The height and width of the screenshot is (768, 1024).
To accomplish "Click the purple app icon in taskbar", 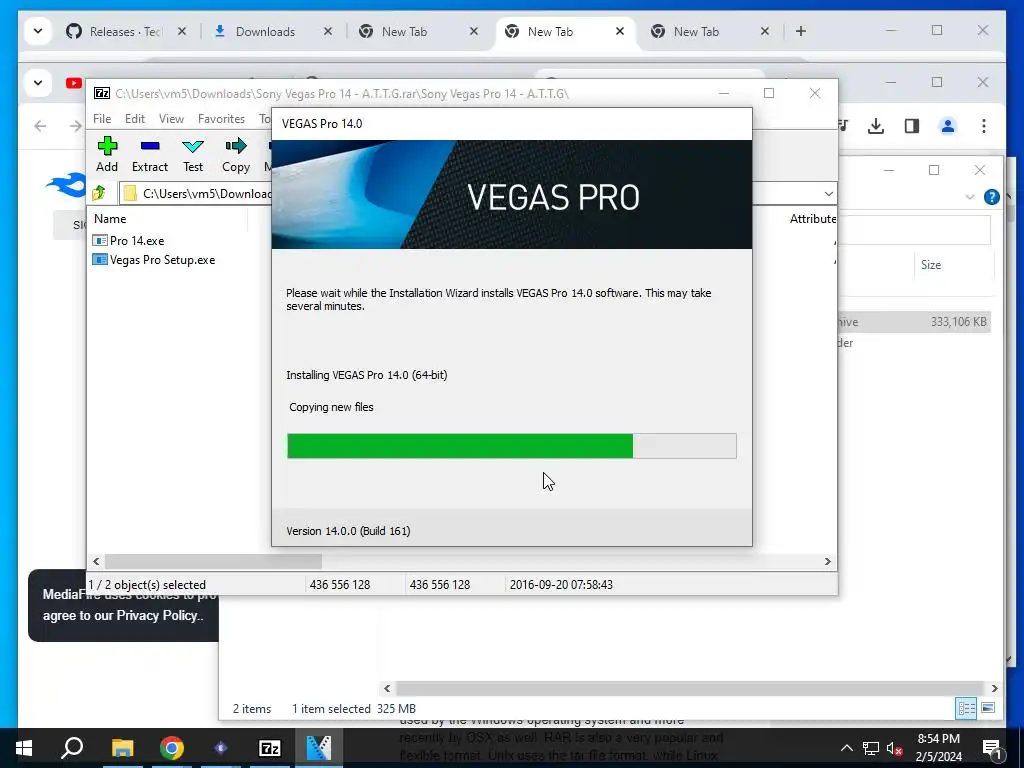I will tap(221, 748).
